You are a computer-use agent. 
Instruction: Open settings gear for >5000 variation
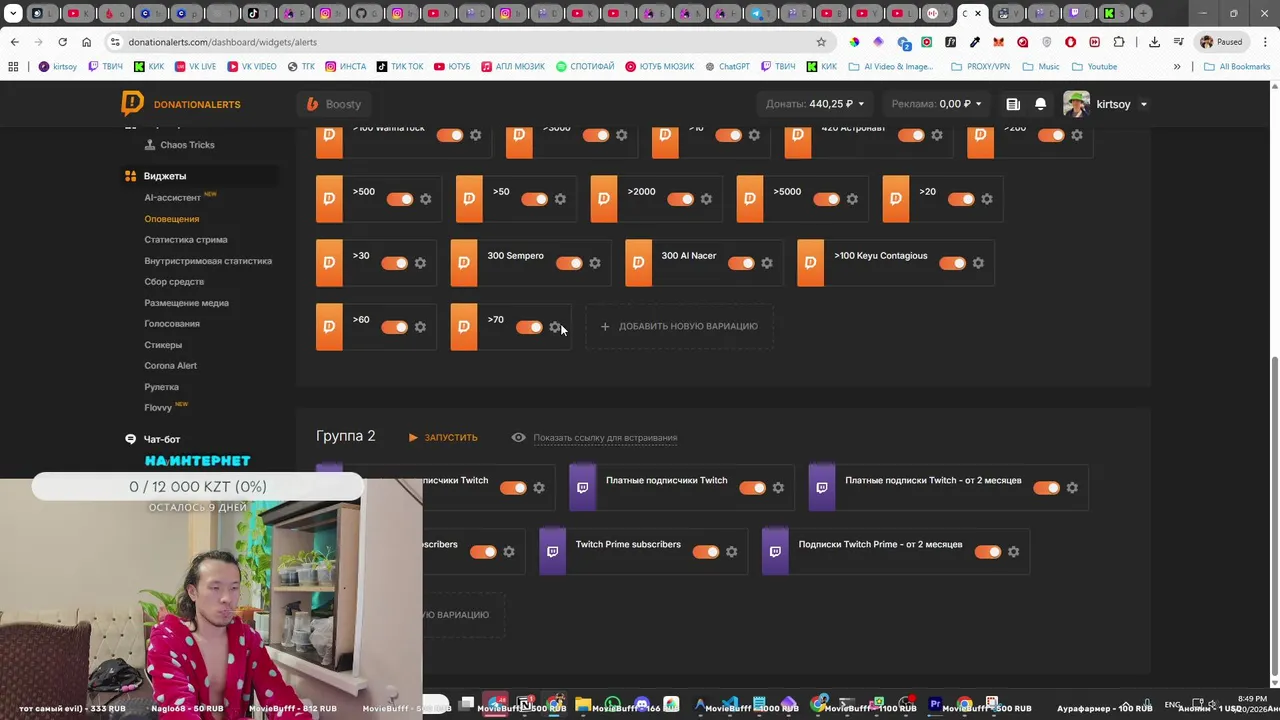852,199
